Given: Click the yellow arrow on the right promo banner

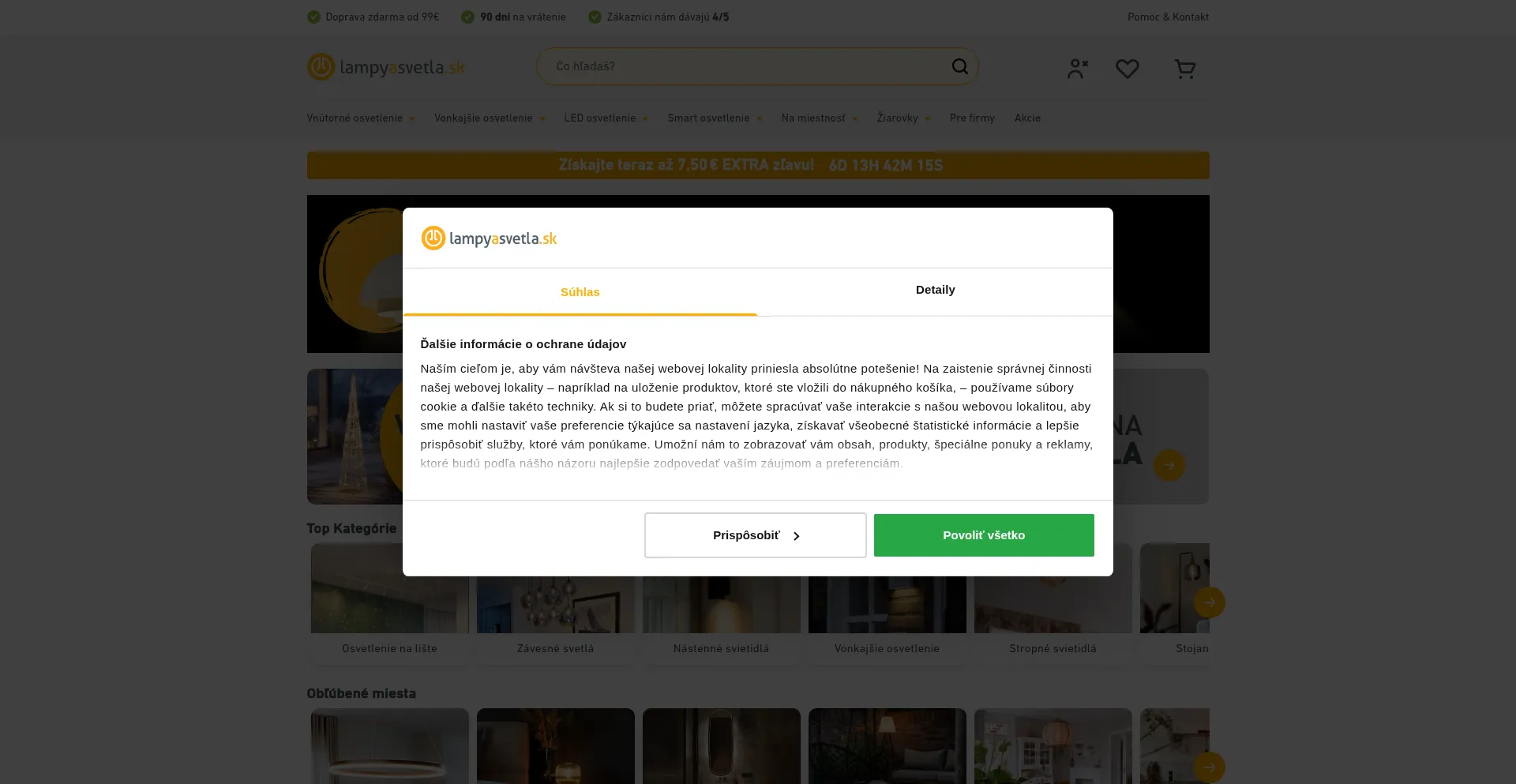Looking at the screenshot, I should pyautogui.click(x=1169, y=465).
